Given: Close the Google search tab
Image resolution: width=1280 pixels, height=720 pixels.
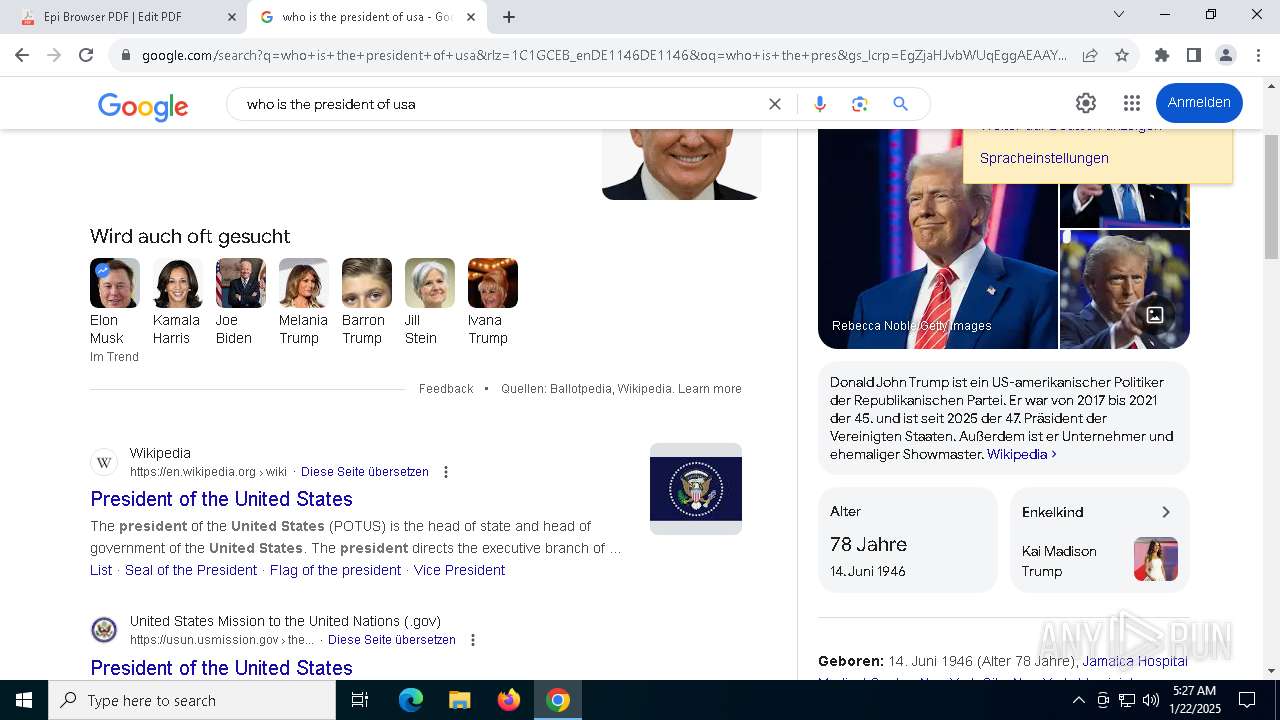Looking at the screenshot, I should 471,17.
